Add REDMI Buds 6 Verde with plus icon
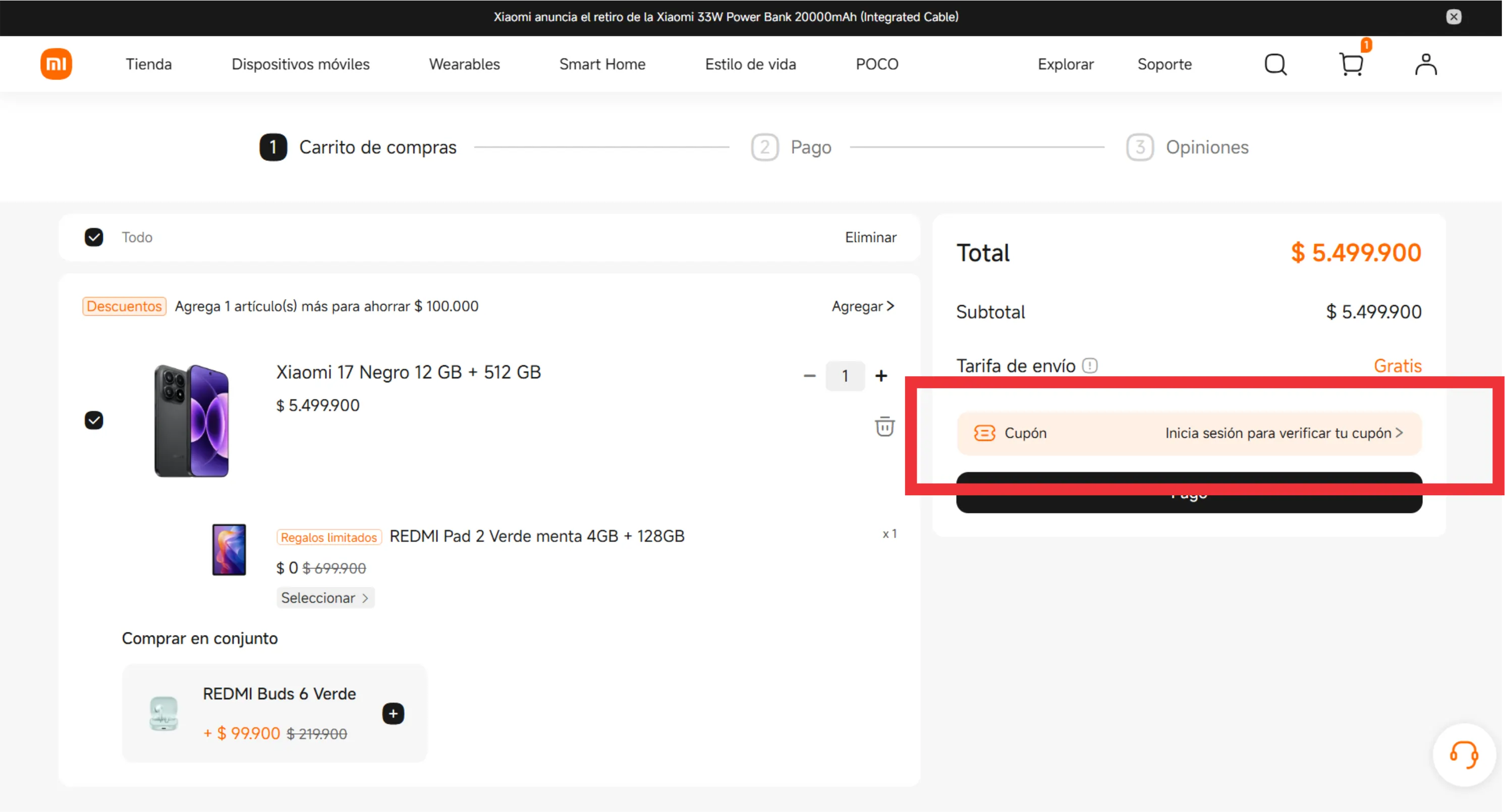This screenshot has width=1505, height=812. click(393, 713)
